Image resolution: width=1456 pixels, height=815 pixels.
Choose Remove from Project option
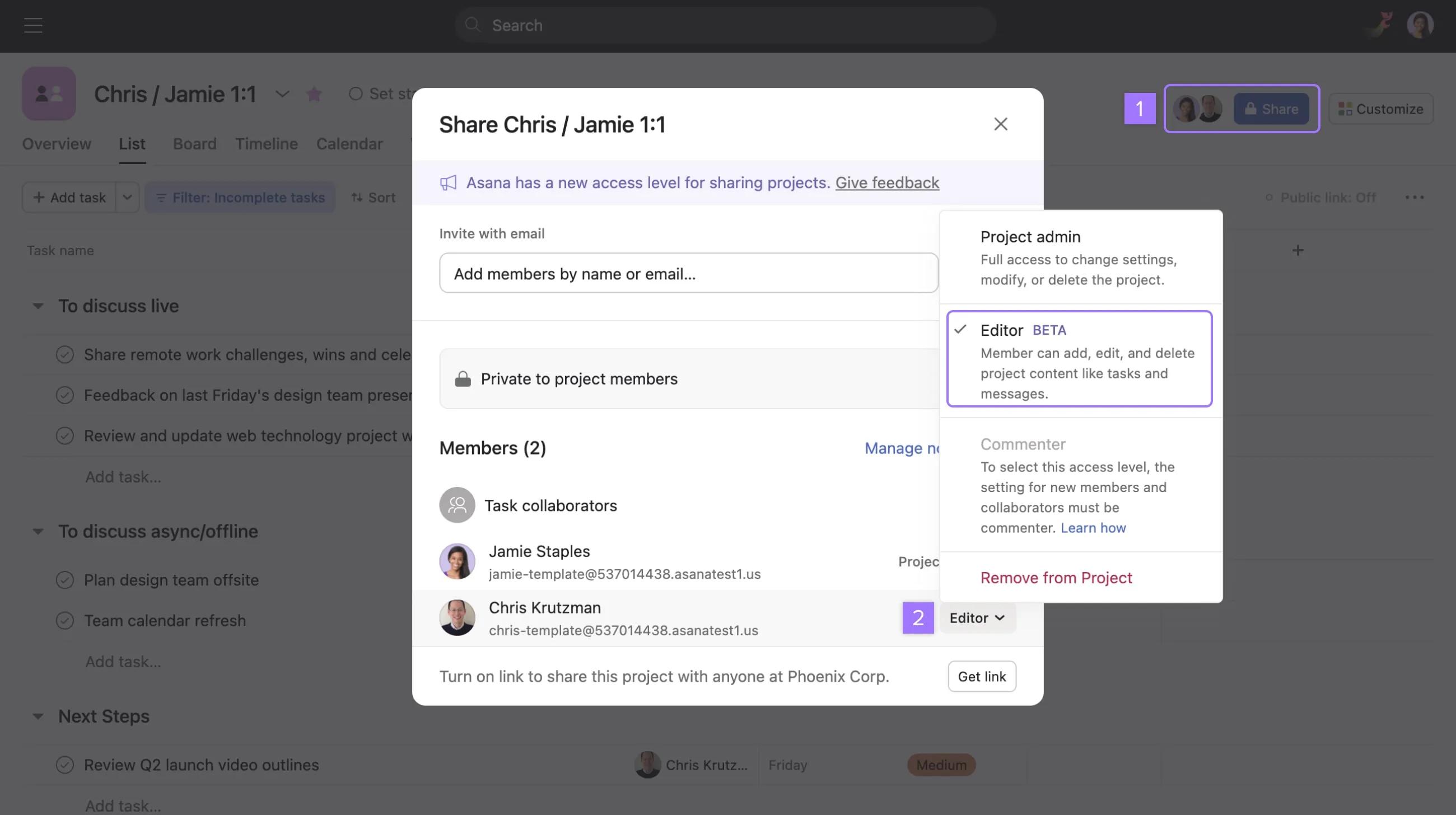tap(1056, 578)
